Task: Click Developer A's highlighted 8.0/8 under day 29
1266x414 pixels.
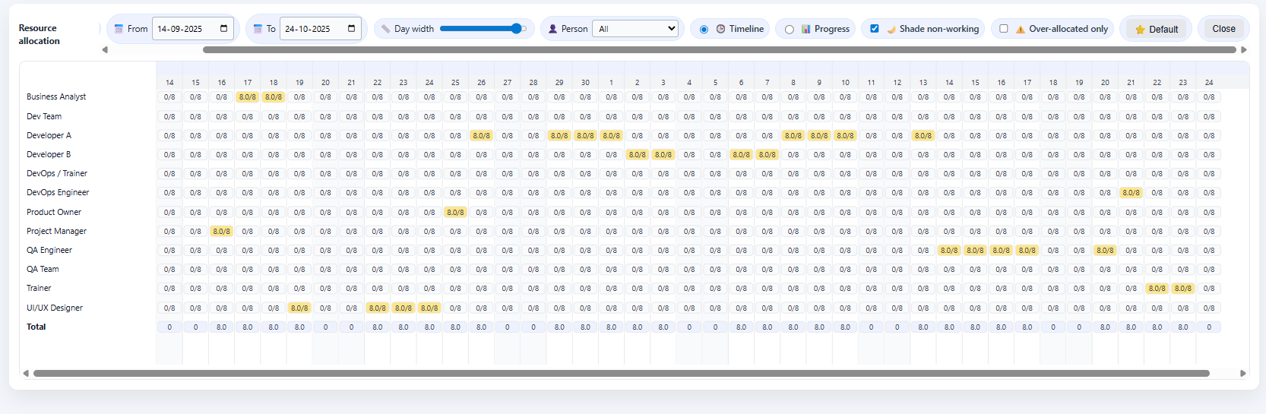Action: pos(559,135)
